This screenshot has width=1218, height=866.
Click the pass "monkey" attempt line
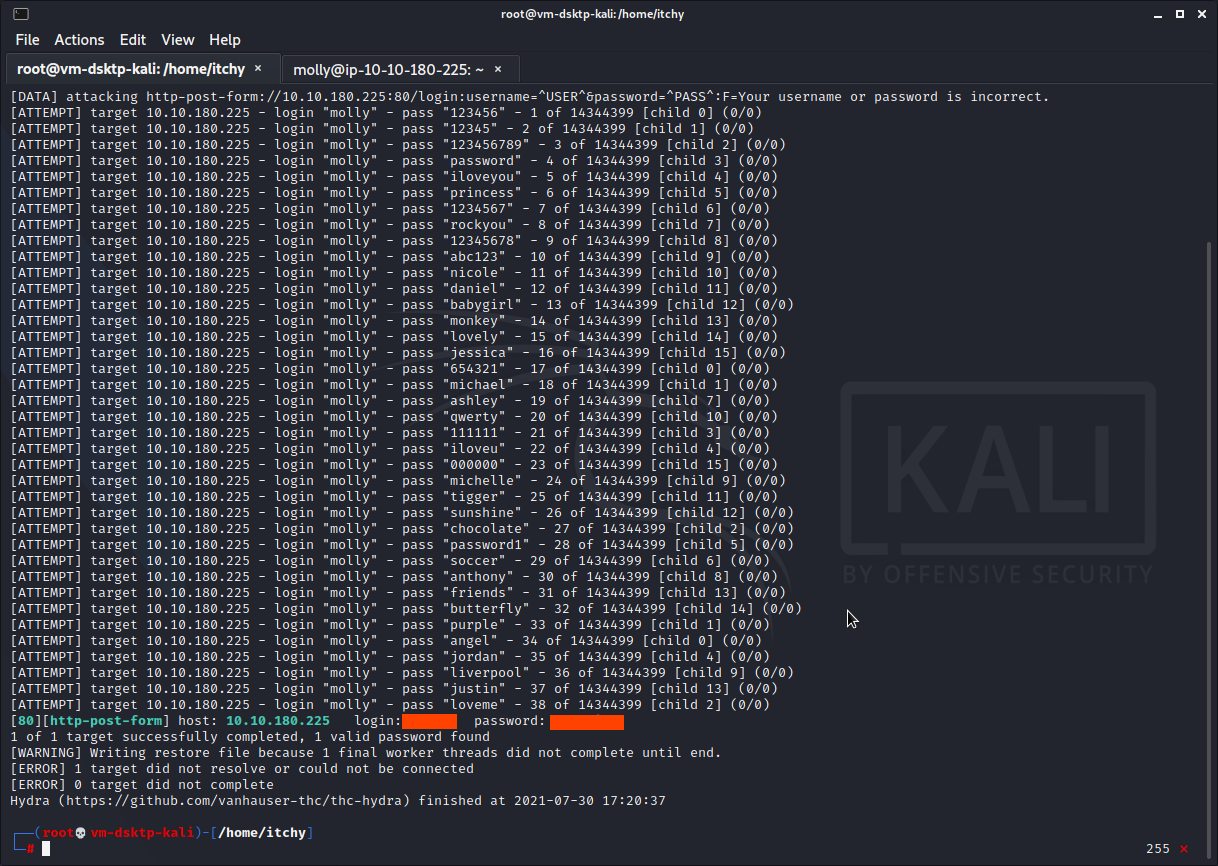(x=394, y=321)
